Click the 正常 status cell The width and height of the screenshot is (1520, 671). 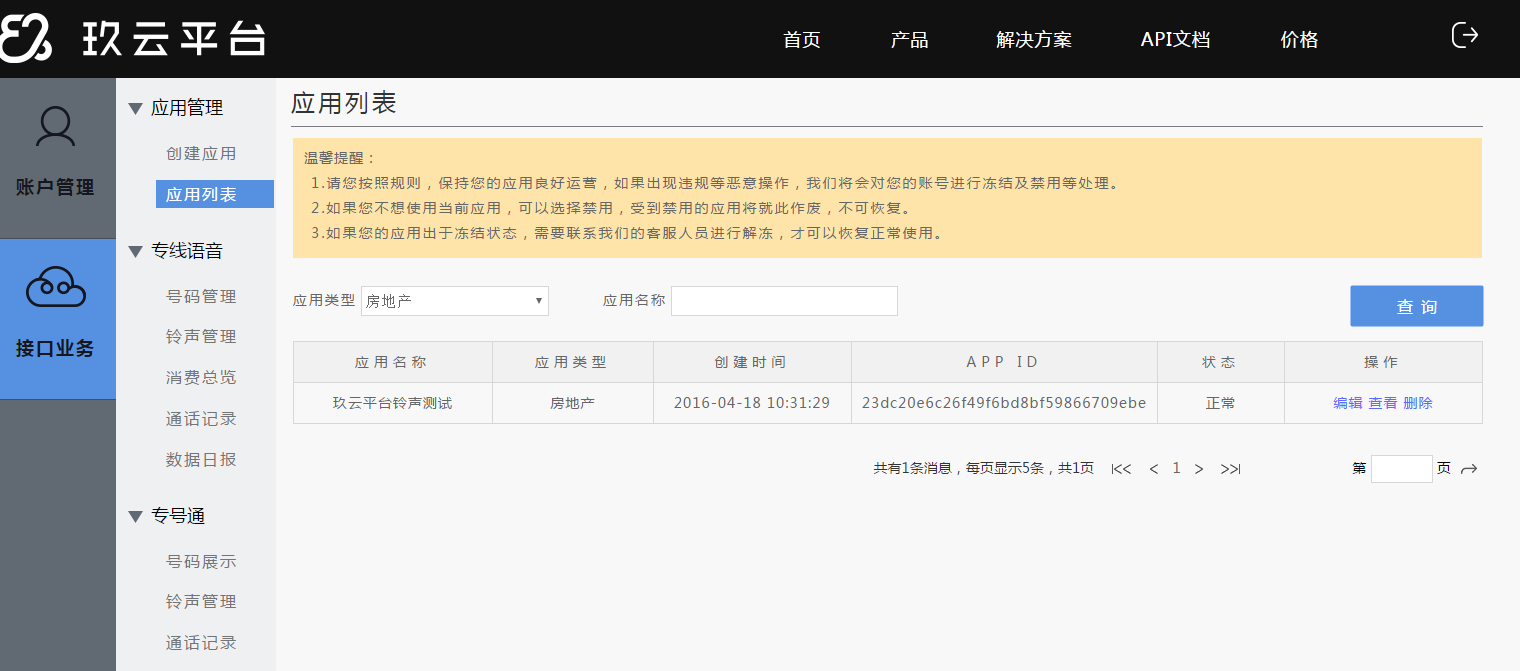(1220, 403)
